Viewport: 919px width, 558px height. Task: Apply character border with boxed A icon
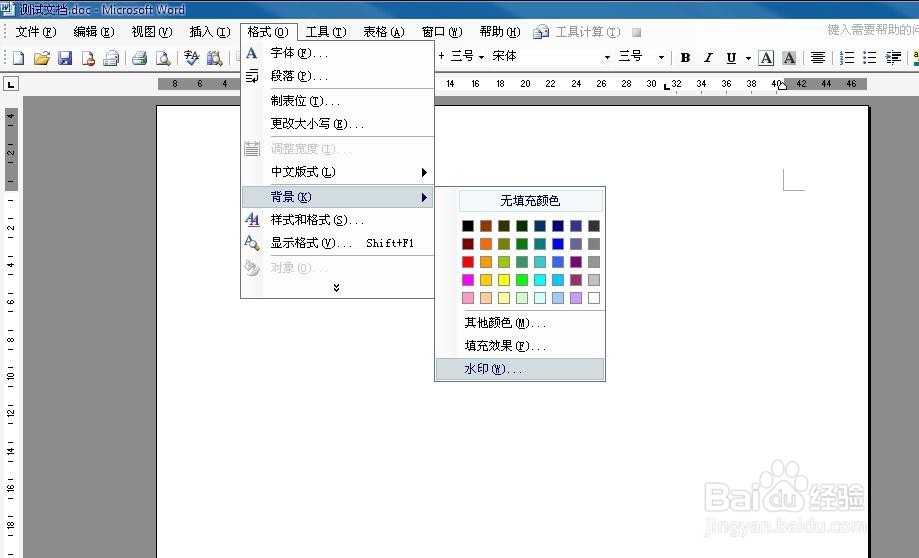click(x=766, y=57)
